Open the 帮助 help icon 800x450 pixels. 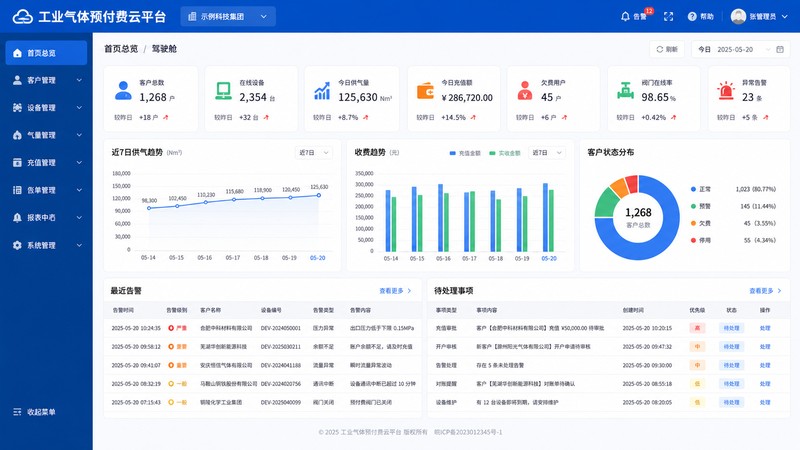tap(692, 17)
